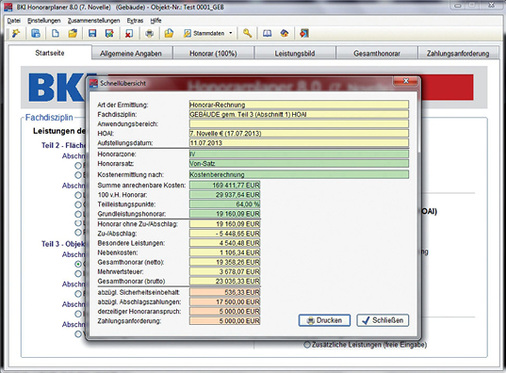Click the selected radio button under Teil 3
This screenshot has height=373, width=506.
coord(78,264)
